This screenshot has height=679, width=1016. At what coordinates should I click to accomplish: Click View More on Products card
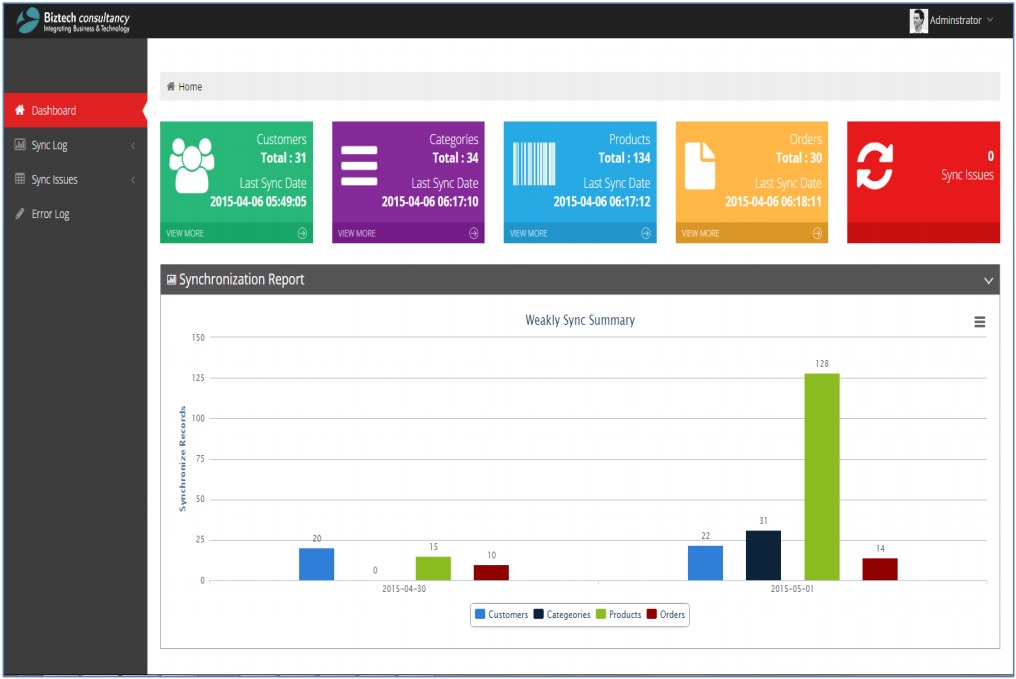tap(528, 233)
